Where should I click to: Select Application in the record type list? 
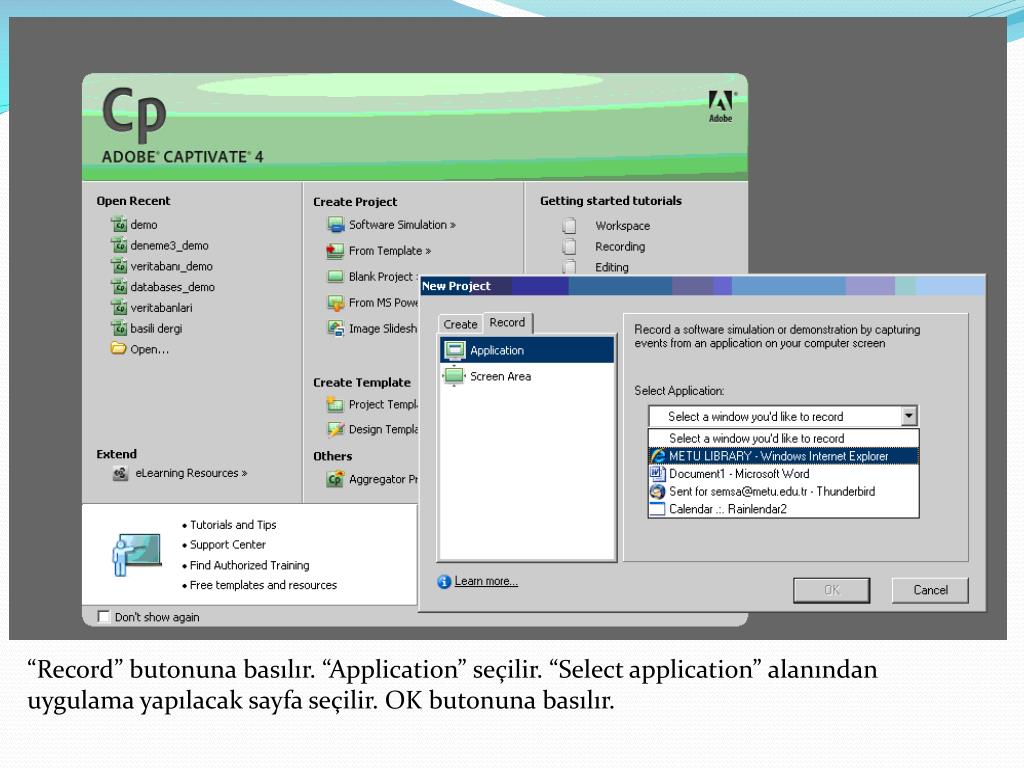tap(527, 350)
